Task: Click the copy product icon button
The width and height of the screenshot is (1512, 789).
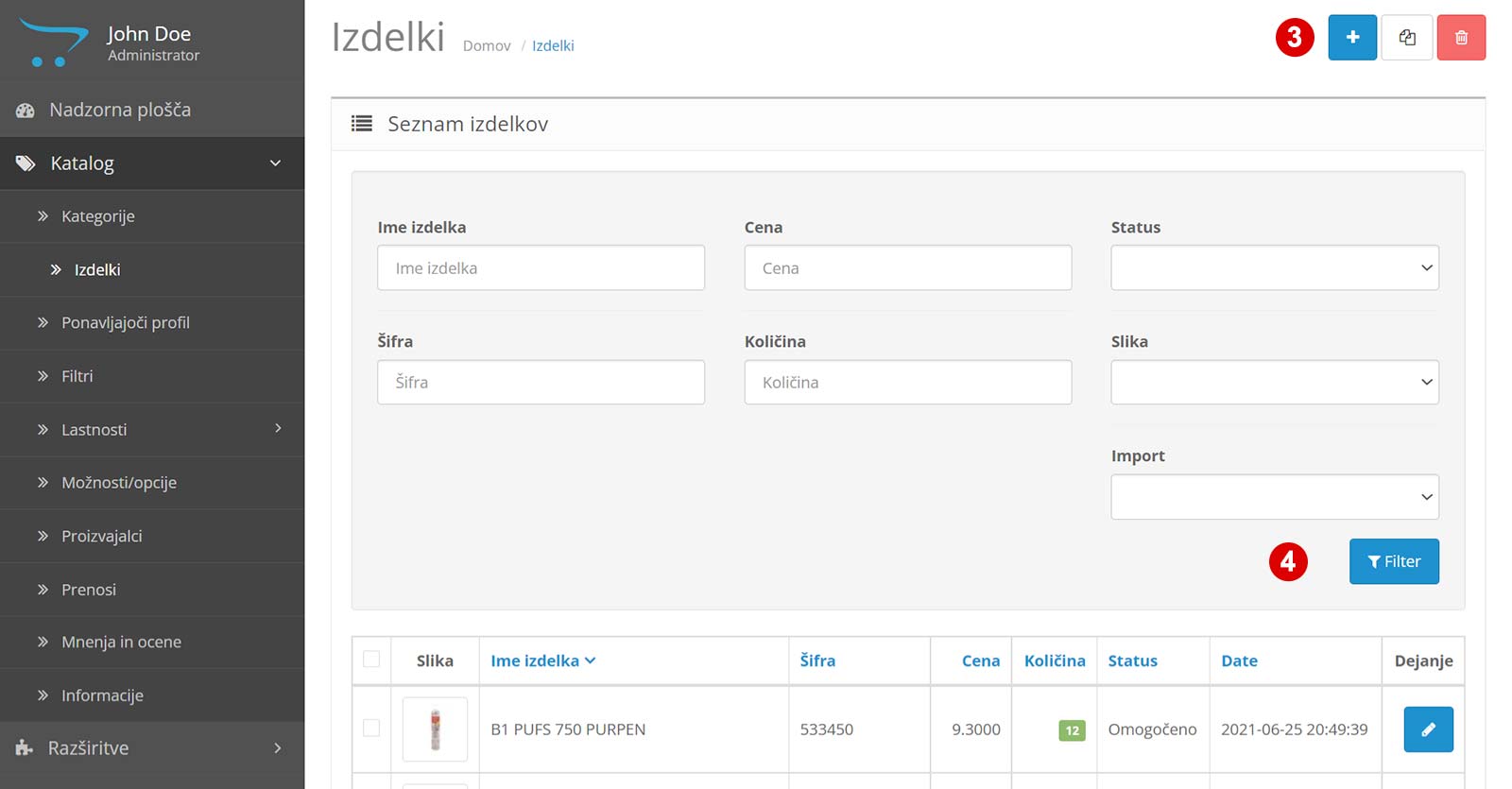Action: [1406, 38]
